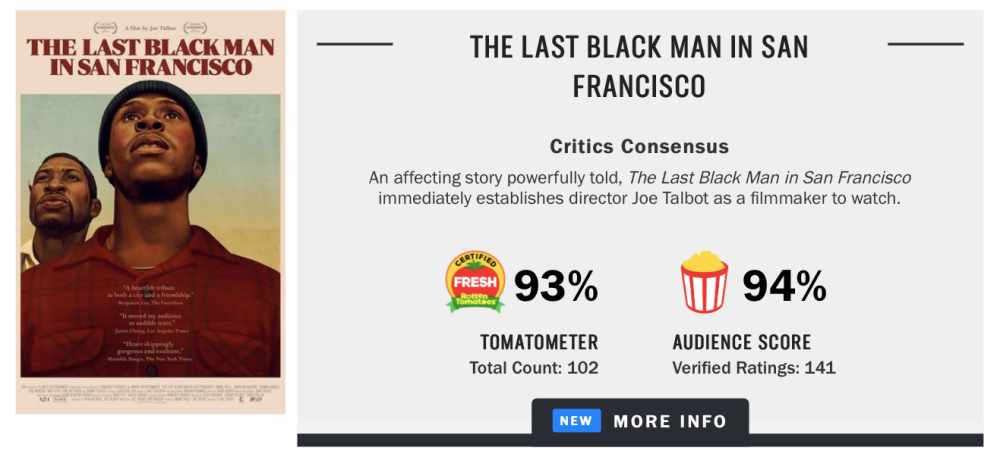Select the AUDIENCE SCORE label
The width and height of the screenshot is (1000, 460).
[x=742, y=342]
